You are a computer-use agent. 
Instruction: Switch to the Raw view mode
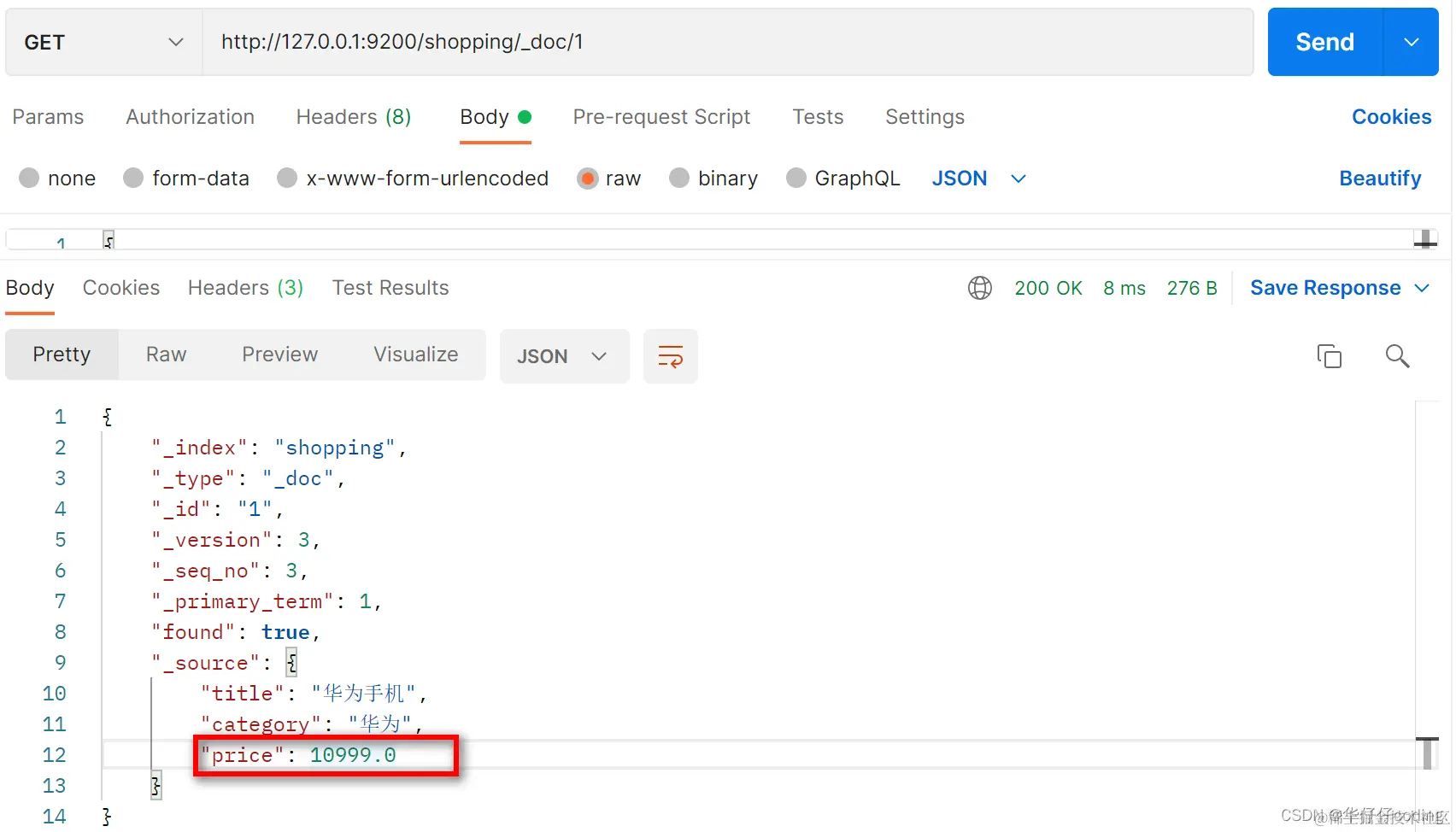166,354
